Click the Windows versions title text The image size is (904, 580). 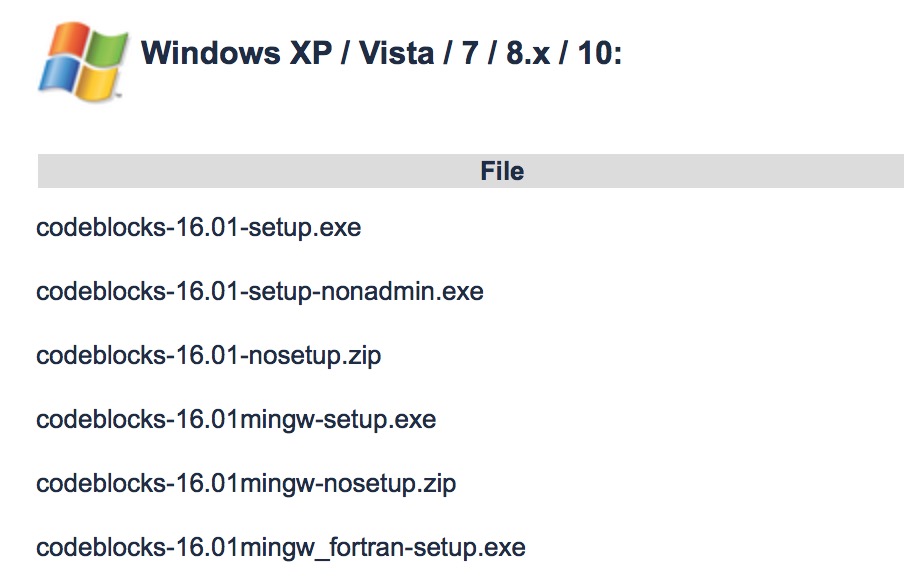click(382, 53)
